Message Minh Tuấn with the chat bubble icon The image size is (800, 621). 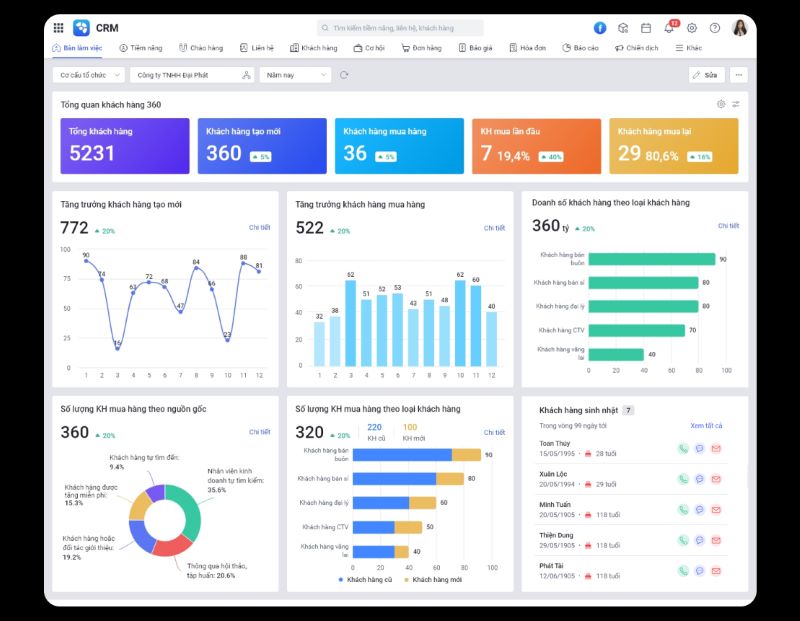coord(699,509)
